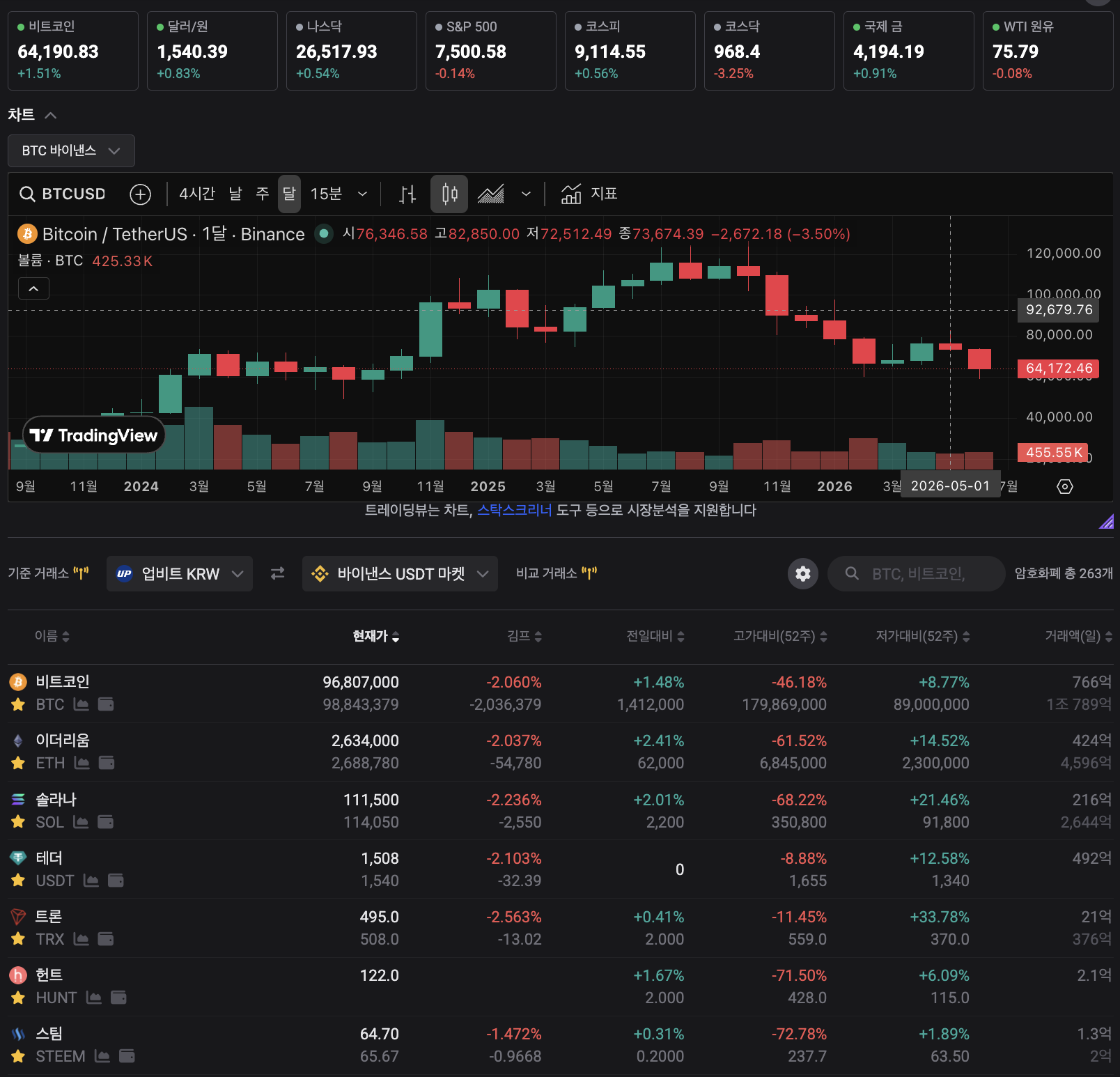The image size is (1120, 1077).
Task: Open symbol search for BTCUSD
Action: (63, 194)
